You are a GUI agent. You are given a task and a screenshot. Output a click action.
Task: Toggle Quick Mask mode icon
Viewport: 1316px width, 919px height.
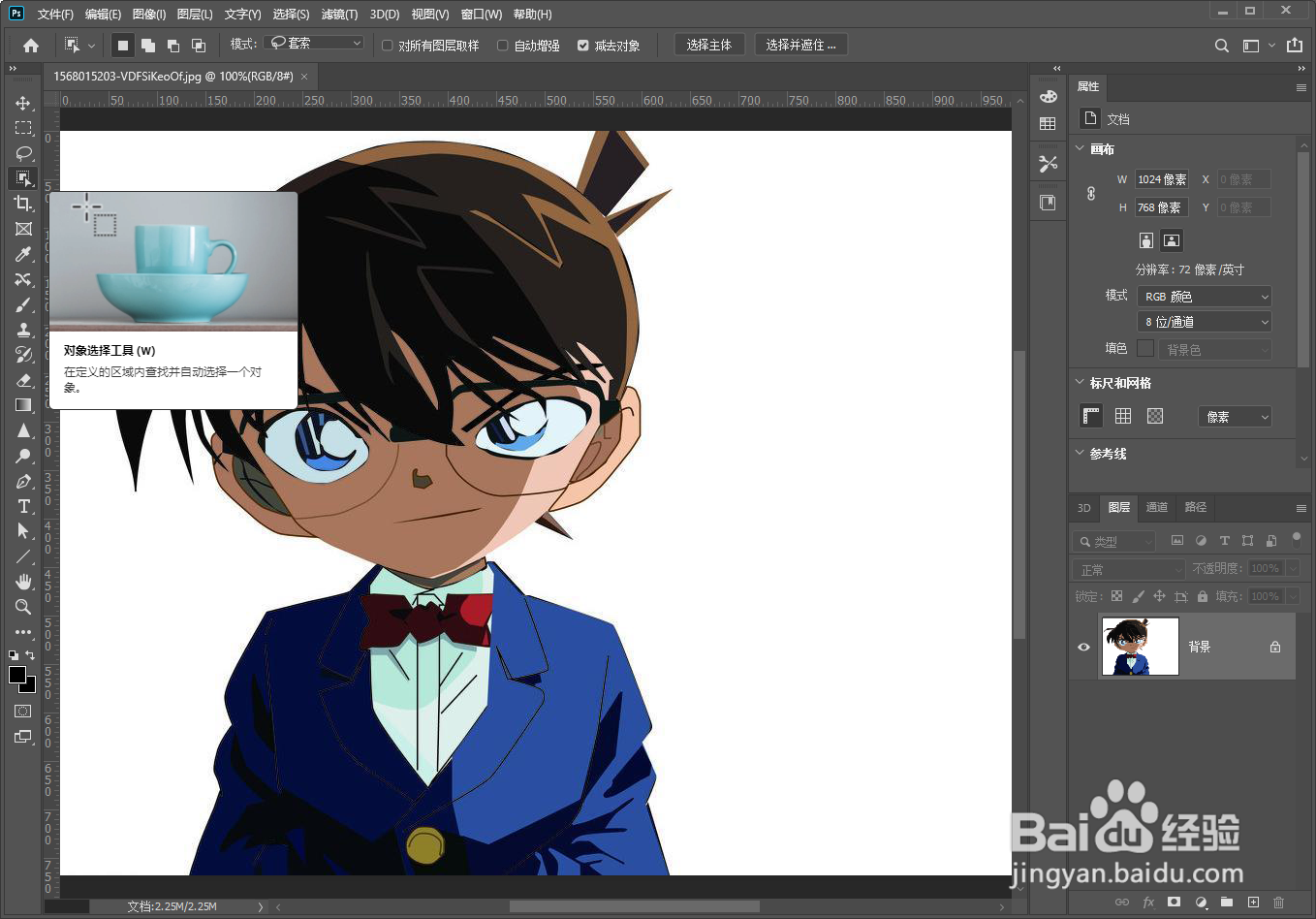pos(23,712)
